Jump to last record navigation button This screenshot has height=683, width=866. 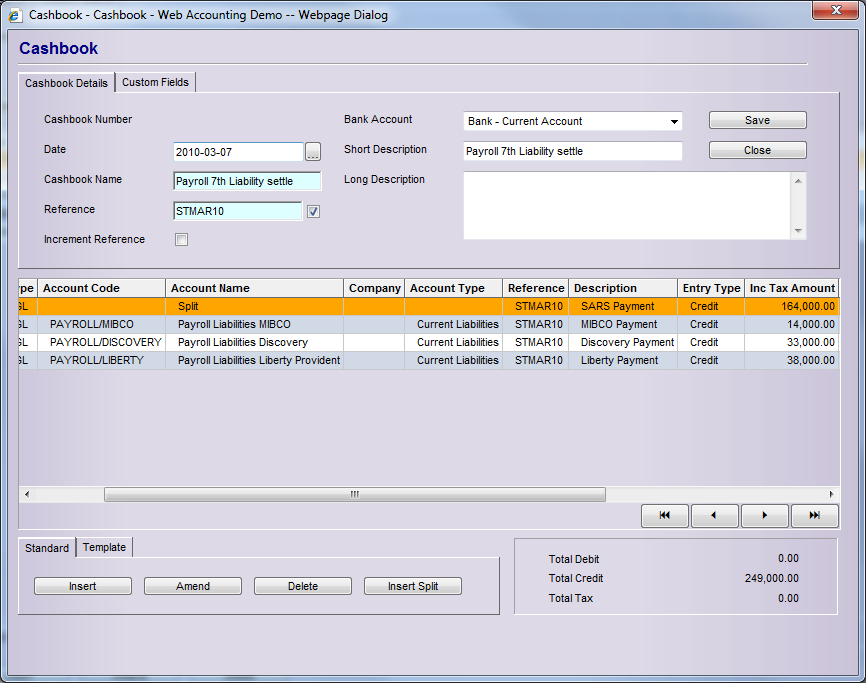[x=814, y=516]
